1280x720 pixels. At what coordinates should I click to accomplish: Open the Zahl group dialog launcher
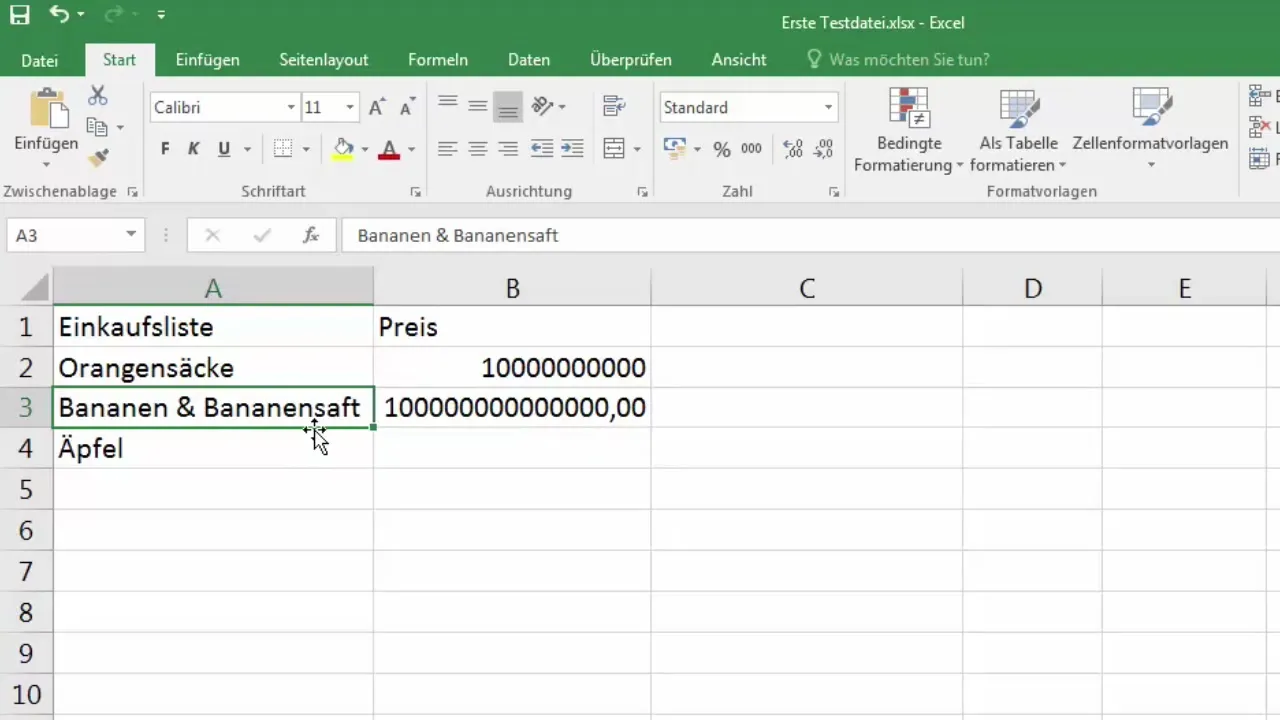click(833, 192)
